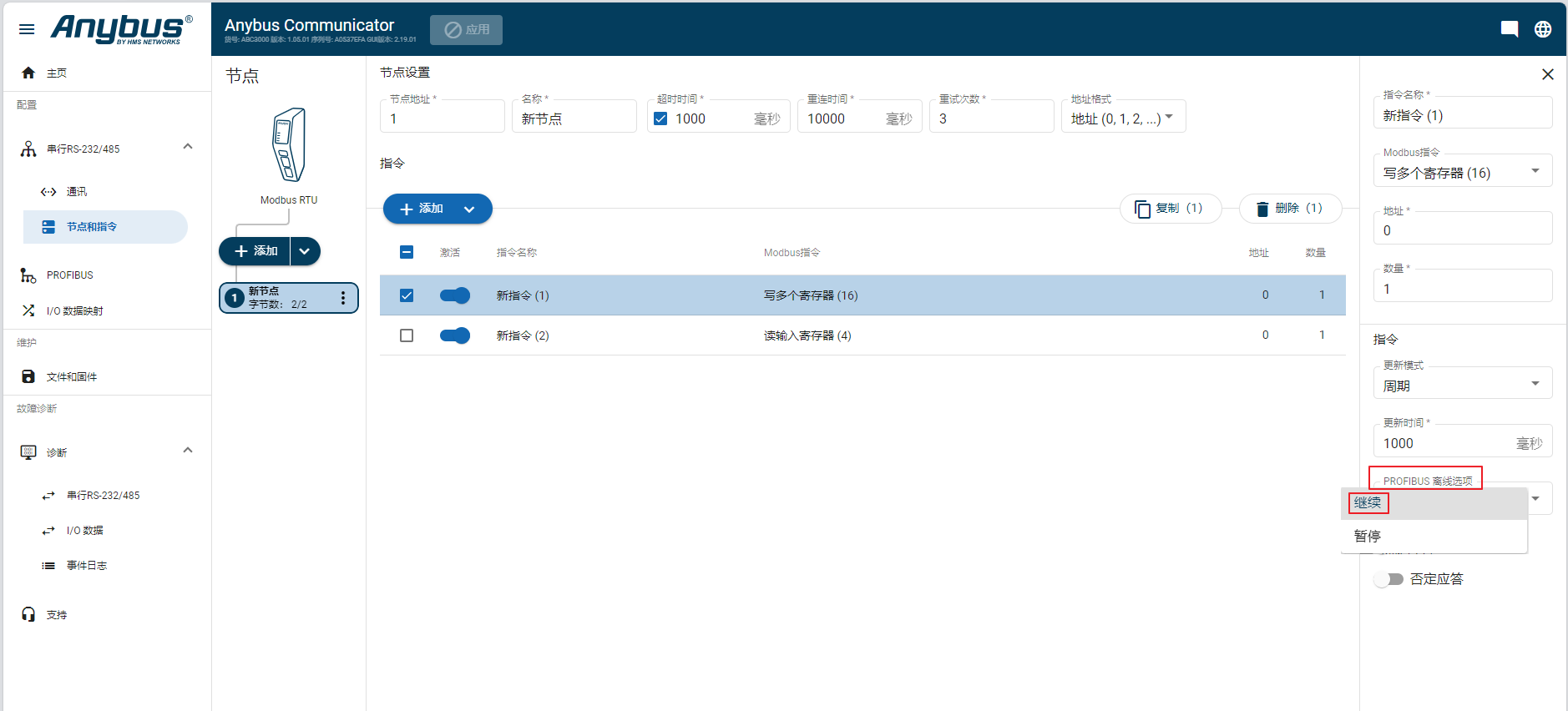Open 串行RS-232/485 diagnostics
The image size is (1568, 711).
[105, 496]
